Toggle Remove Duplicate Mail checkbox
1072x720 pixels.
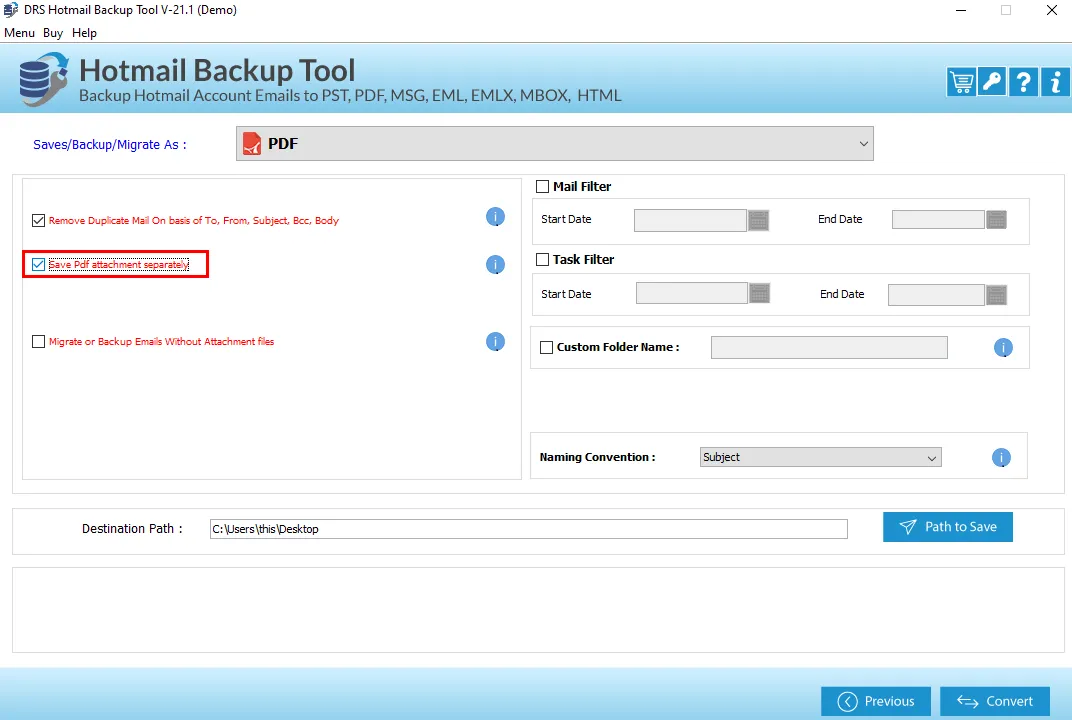click(38, 220)
